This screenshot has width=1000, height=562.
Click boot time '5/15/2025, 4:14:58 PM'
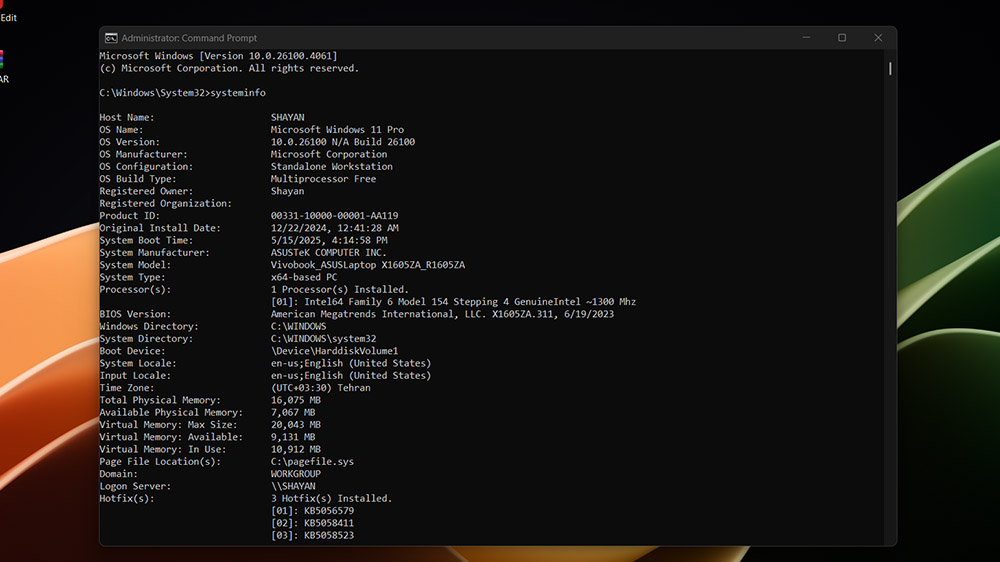329,240
